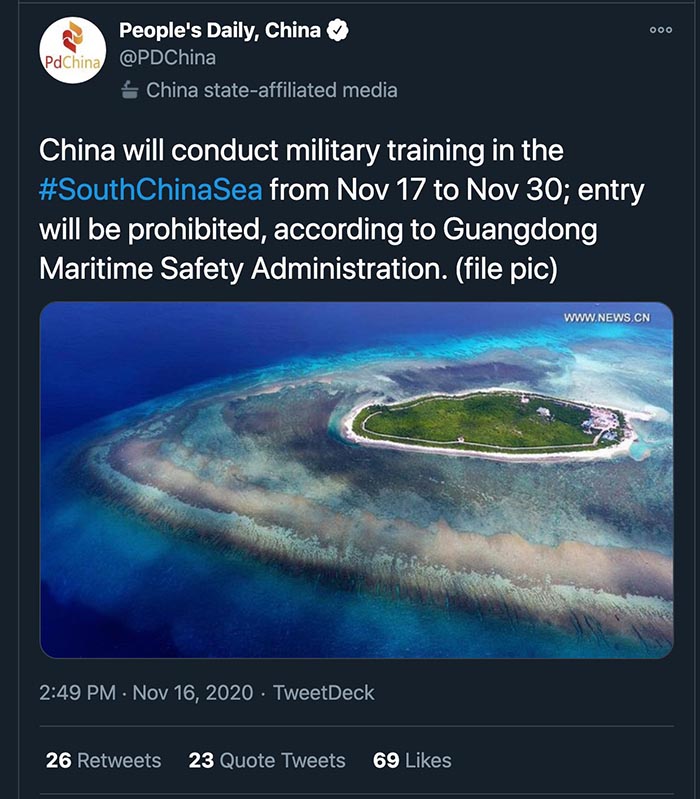The width and height of the screenshot is (700, 799).
Task: View the 26 Retweets list
Action: pyautogui.click(x=103, y=760)
